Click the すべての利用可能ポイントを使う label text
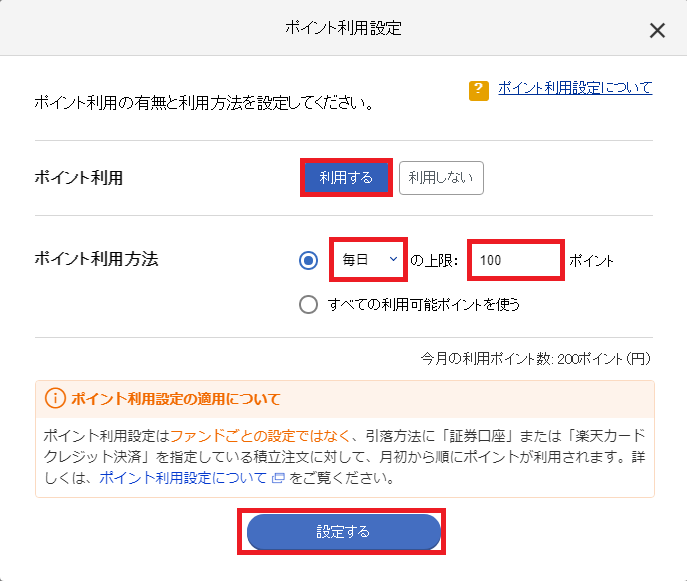Screen dimensions: 687x581 coord(424,304)
